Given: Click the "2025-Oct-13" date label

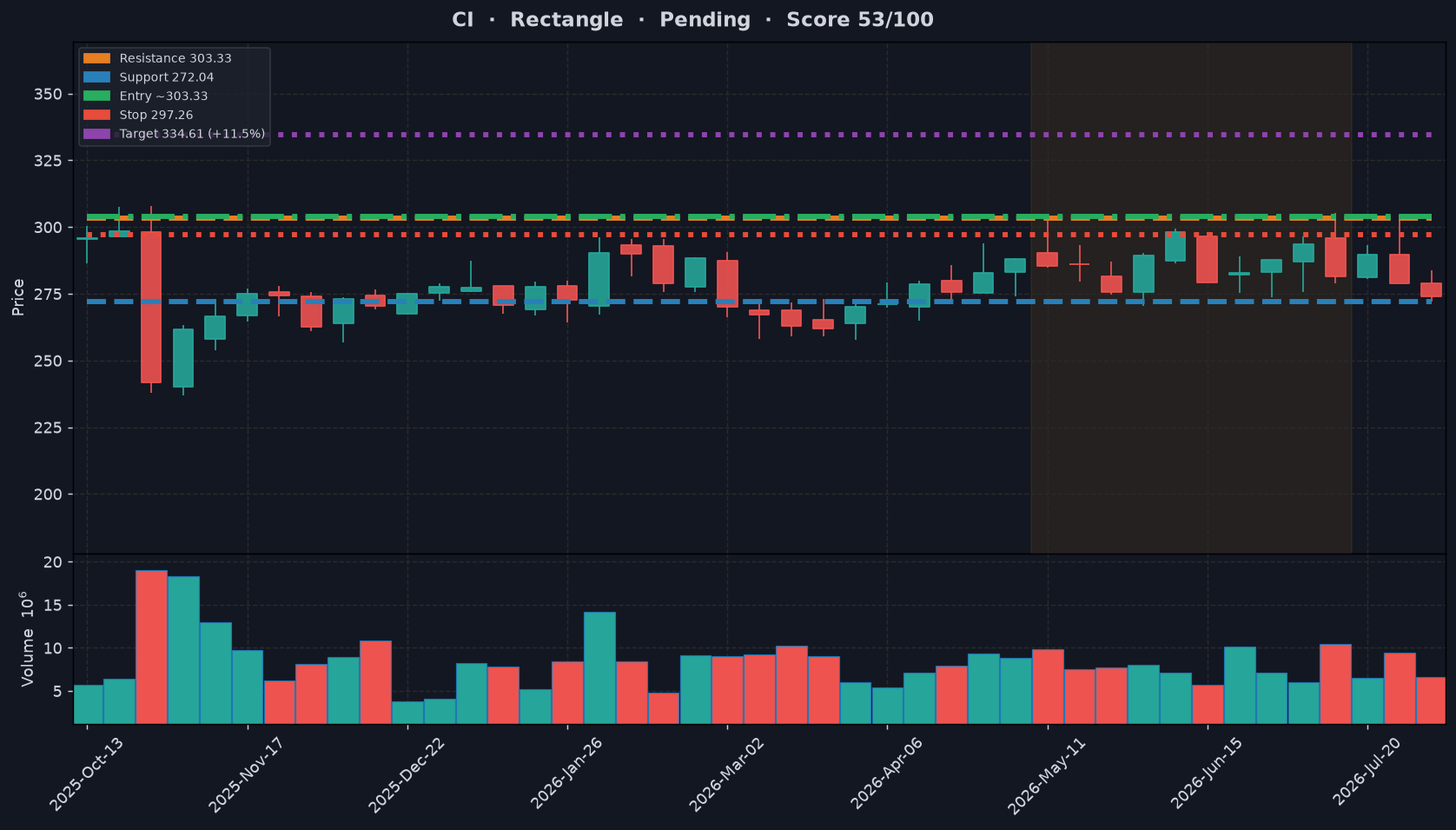Looking at the screenshot, I should pyautogui.click(x=85, y=774).
